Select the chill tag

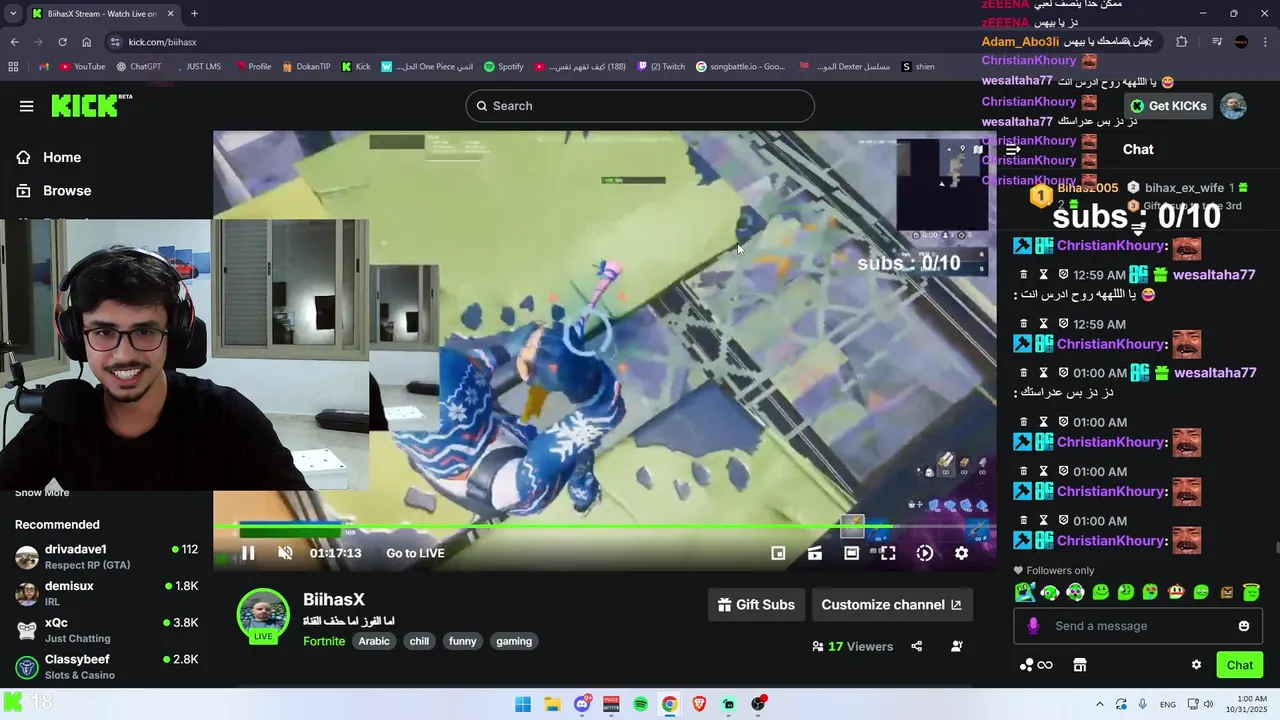(x=419, y=641)
